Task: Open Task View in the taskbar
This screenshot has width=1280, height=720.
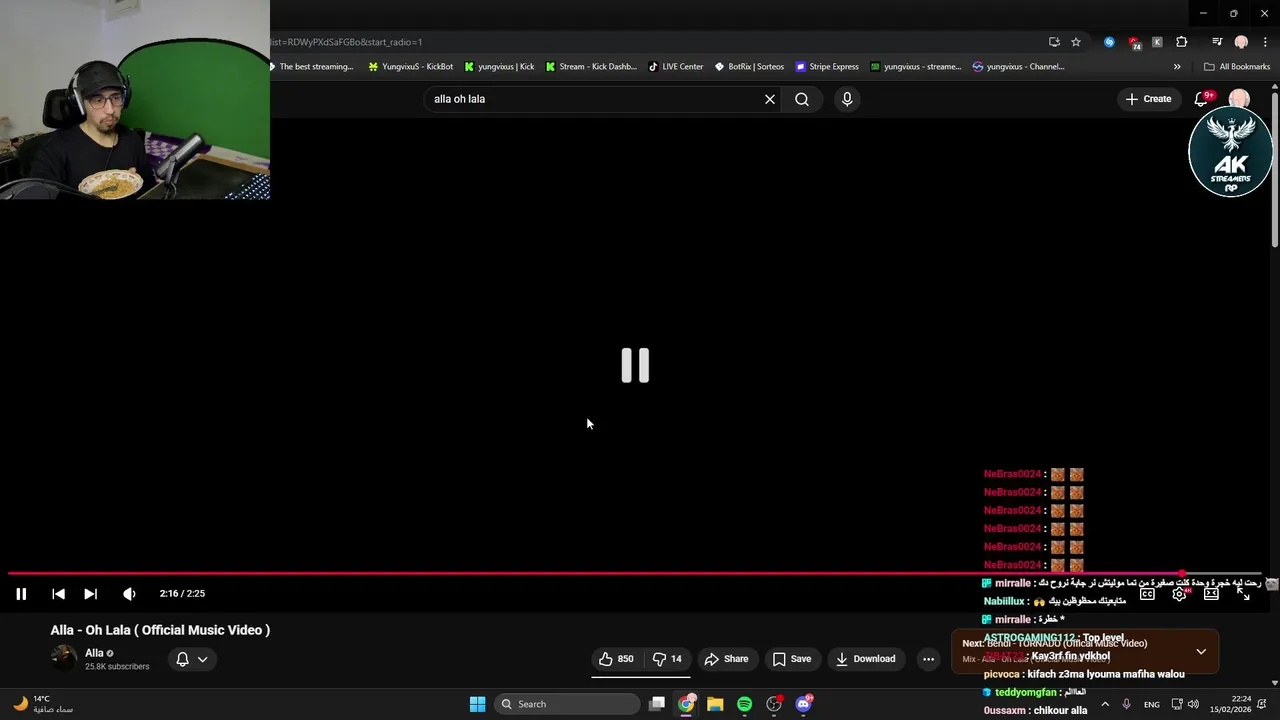Action: (x=657, y=704)
